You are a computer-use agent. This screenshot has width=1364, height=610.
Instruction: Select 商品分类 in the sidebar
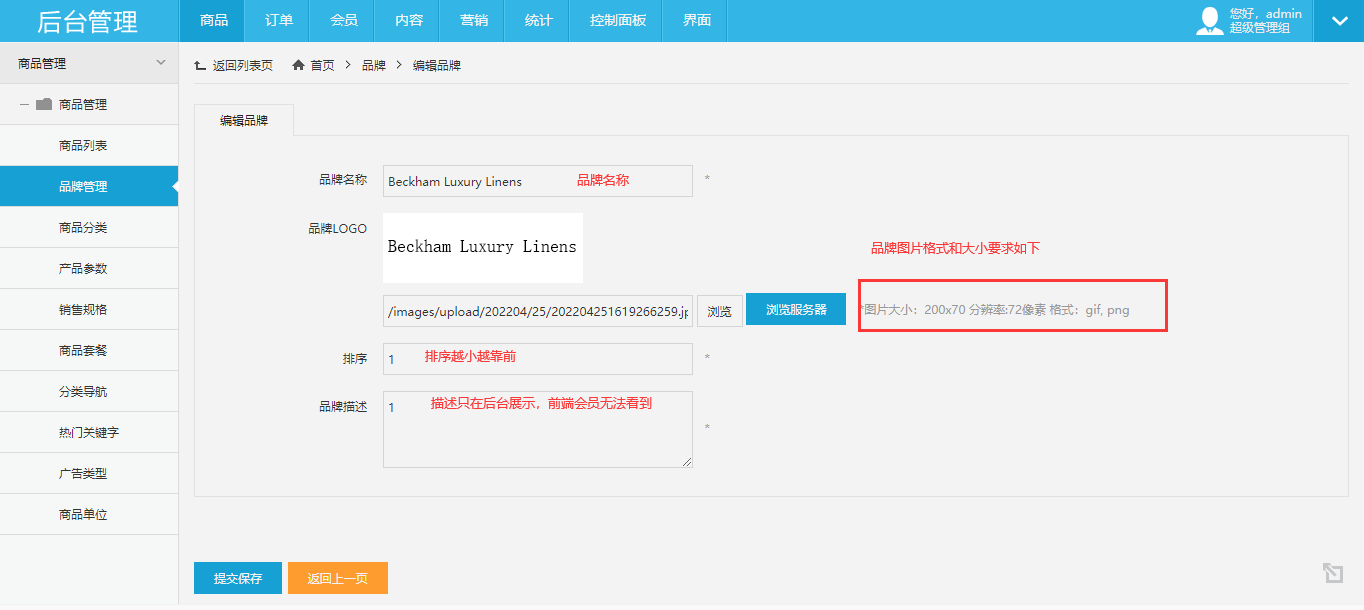pos(89,227)
